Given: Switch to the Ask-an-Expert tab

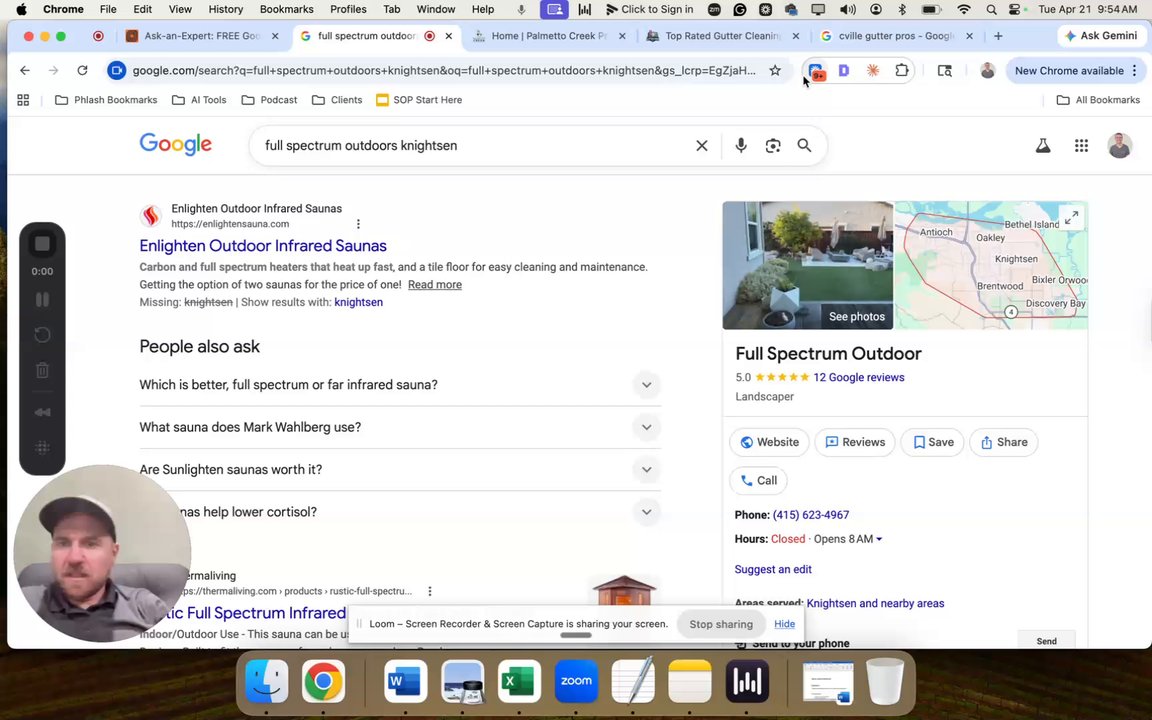Looking at the screenshot, I should pyautogui.click(x=201, y=36).
